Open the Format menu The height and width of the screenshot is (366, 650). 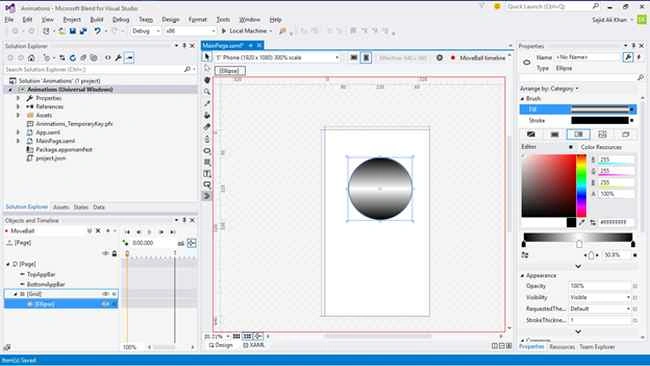[197, 19]
